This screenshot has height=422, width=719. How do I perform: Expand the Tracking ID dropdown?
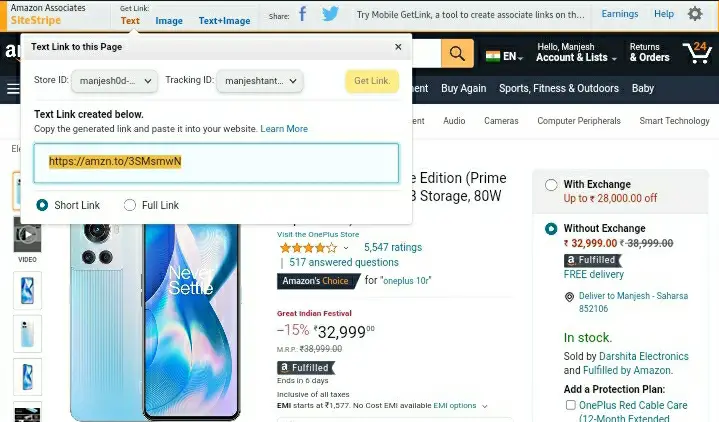pyautogui.click(x=260, y=81)
